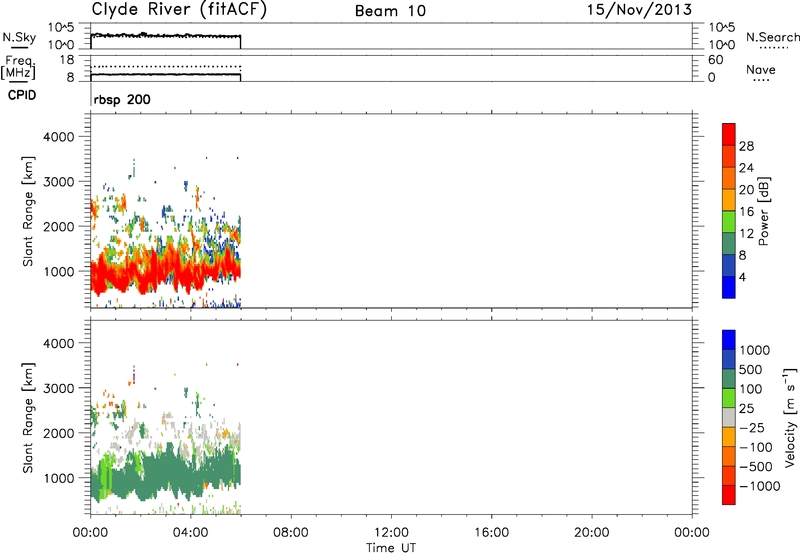This screenshot has width=800, height=554.
Task: Click the '4000' tick on power panel
Action: coord(58,137)
